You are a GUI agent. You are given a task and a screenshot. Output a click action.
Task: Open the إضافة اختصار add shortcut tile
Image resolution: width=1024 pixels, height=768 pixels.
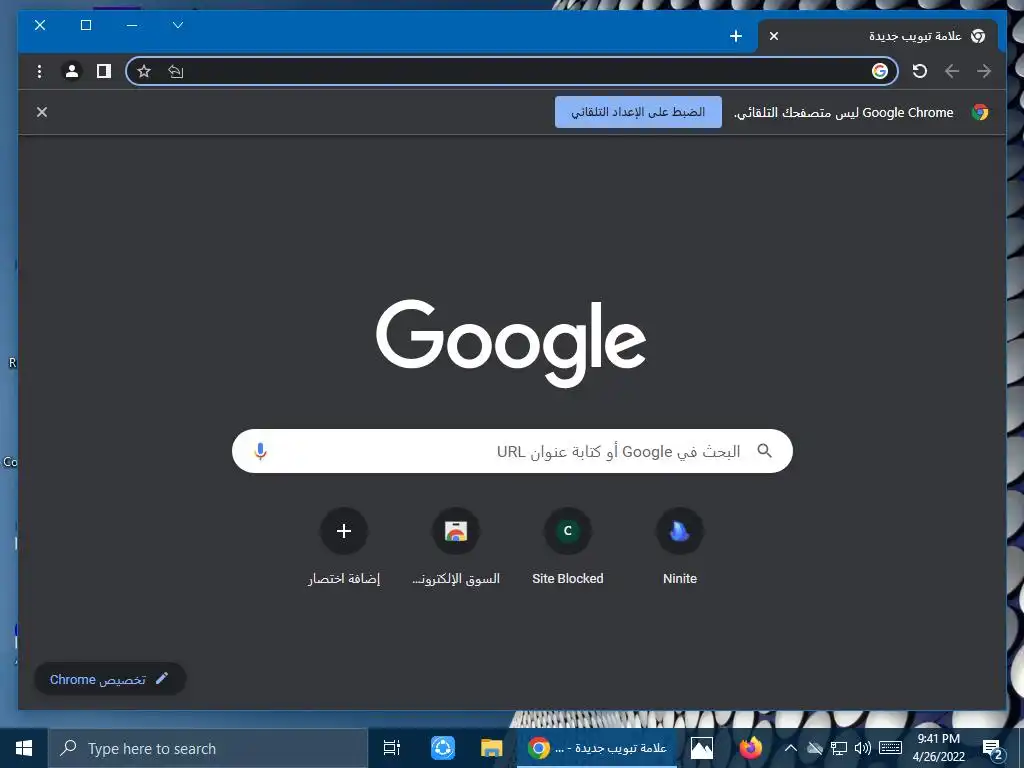(344, 547)
